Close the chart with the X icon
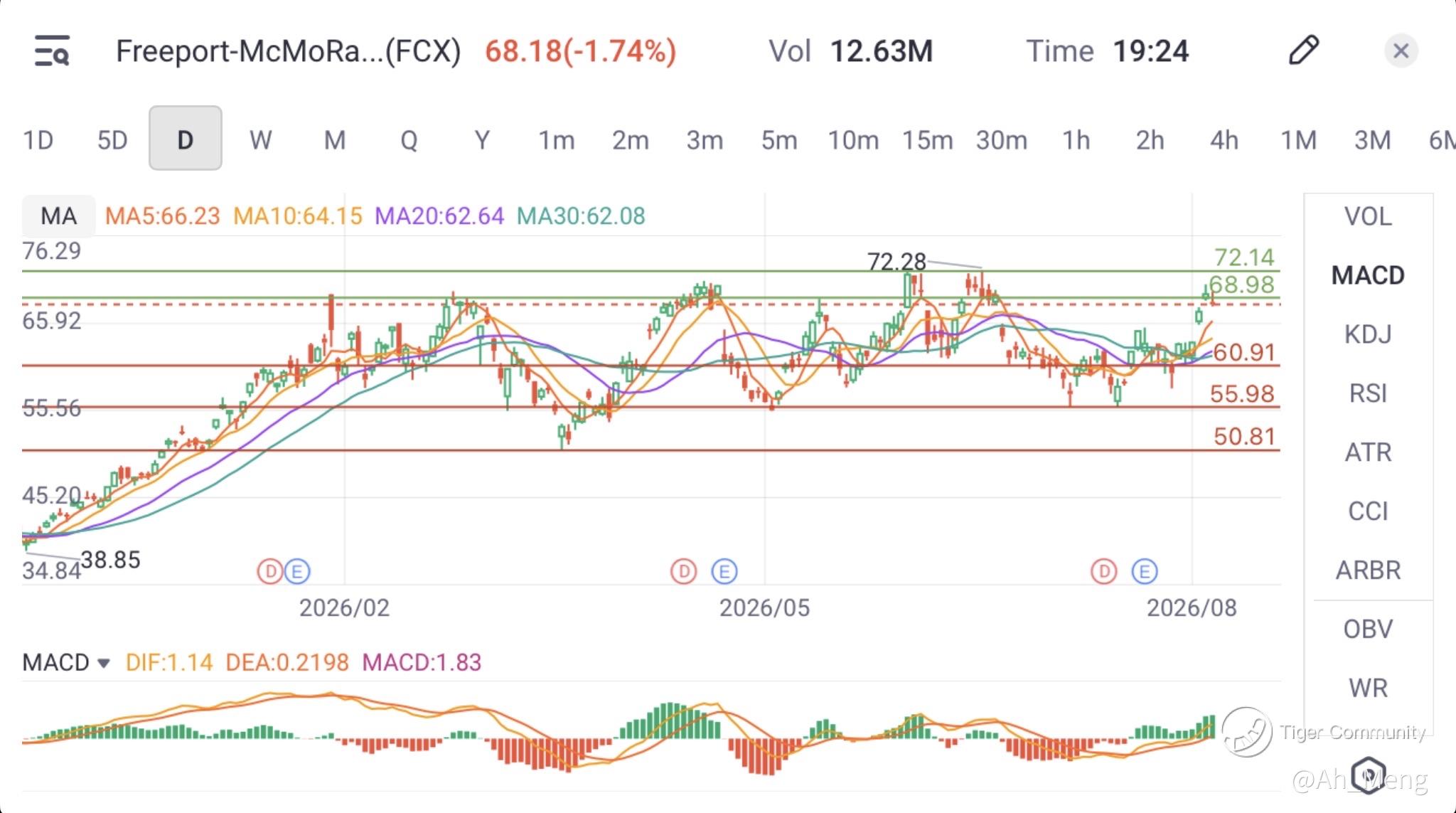The height and width of the screenshot is (813, 1456). click(x=1401, y=51)
